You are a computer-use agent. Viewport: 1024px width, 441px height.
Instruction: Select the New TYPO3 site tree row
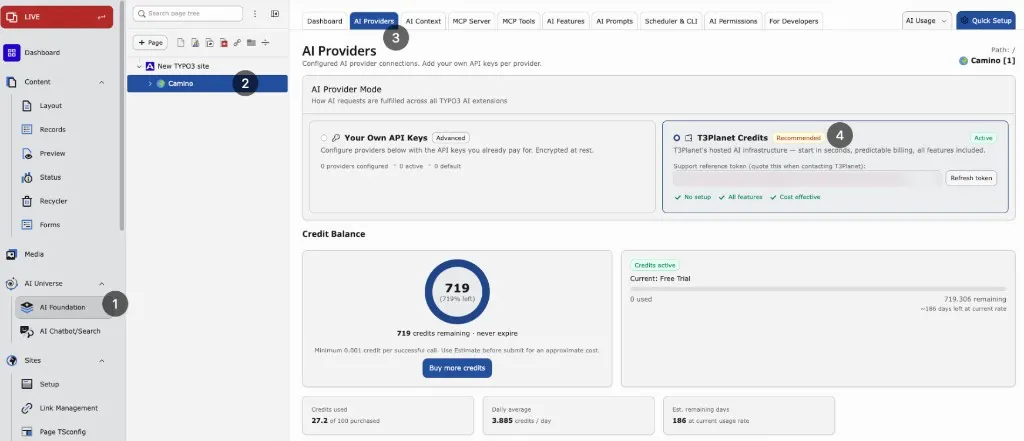click(x=208, y=66)
